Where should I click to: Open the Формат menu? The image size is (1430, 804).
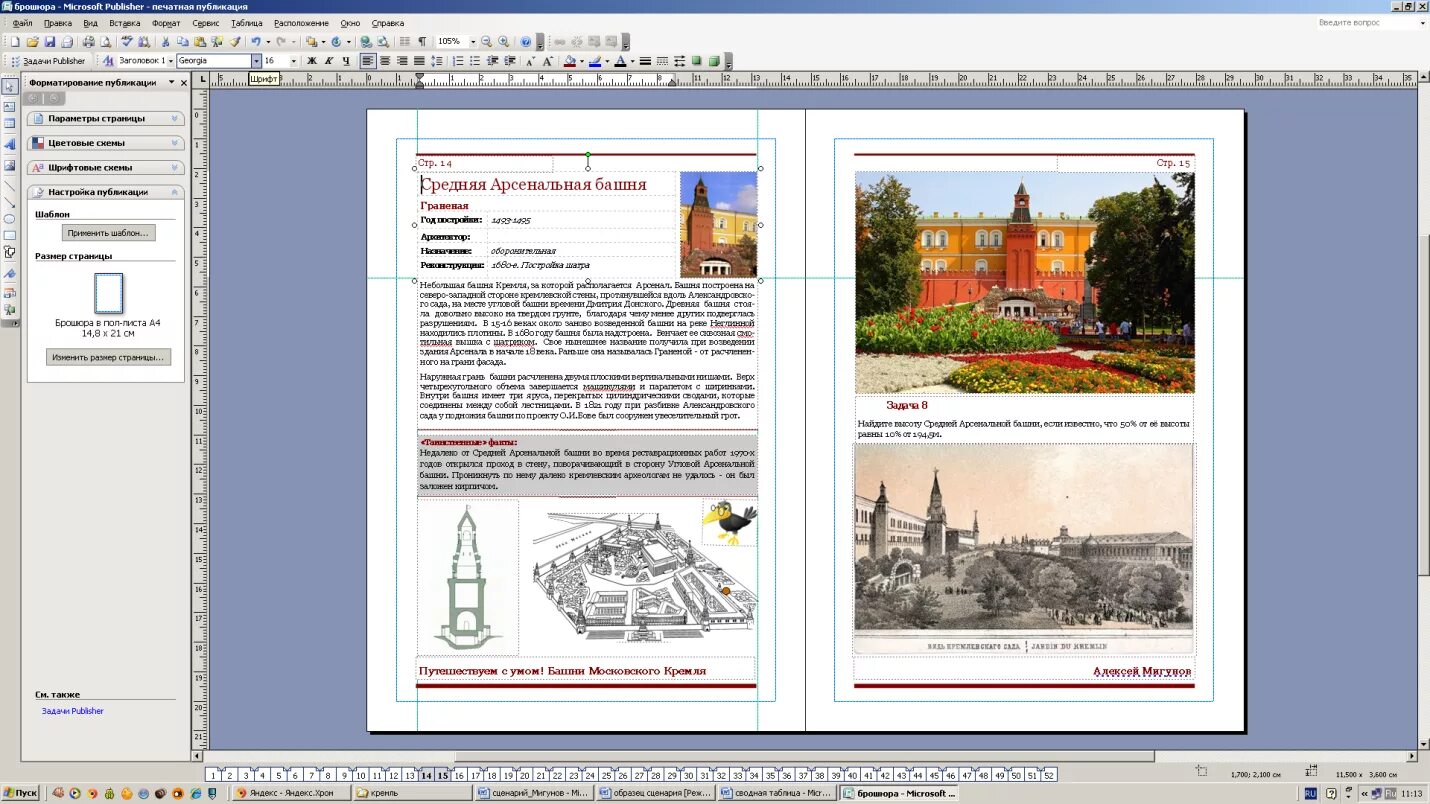[166, 23]
